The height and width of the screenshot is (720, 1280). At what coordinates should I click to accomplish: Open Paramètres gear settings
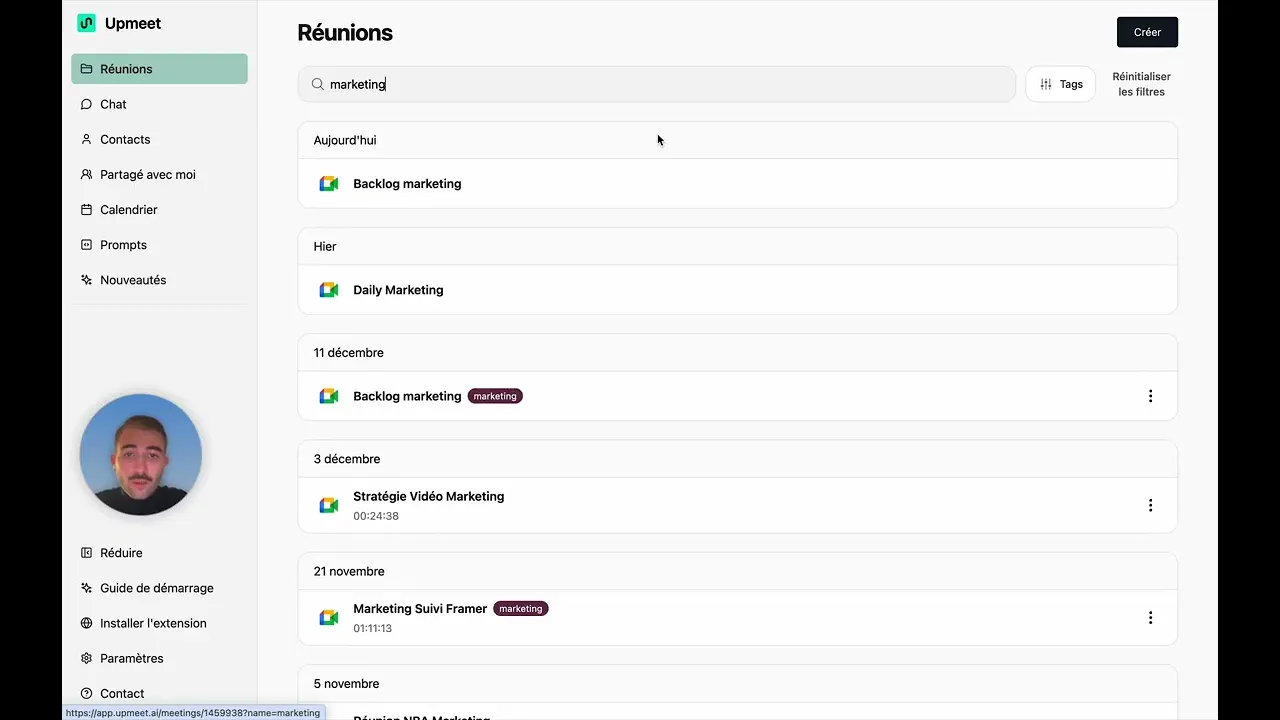tap(87, 658)
